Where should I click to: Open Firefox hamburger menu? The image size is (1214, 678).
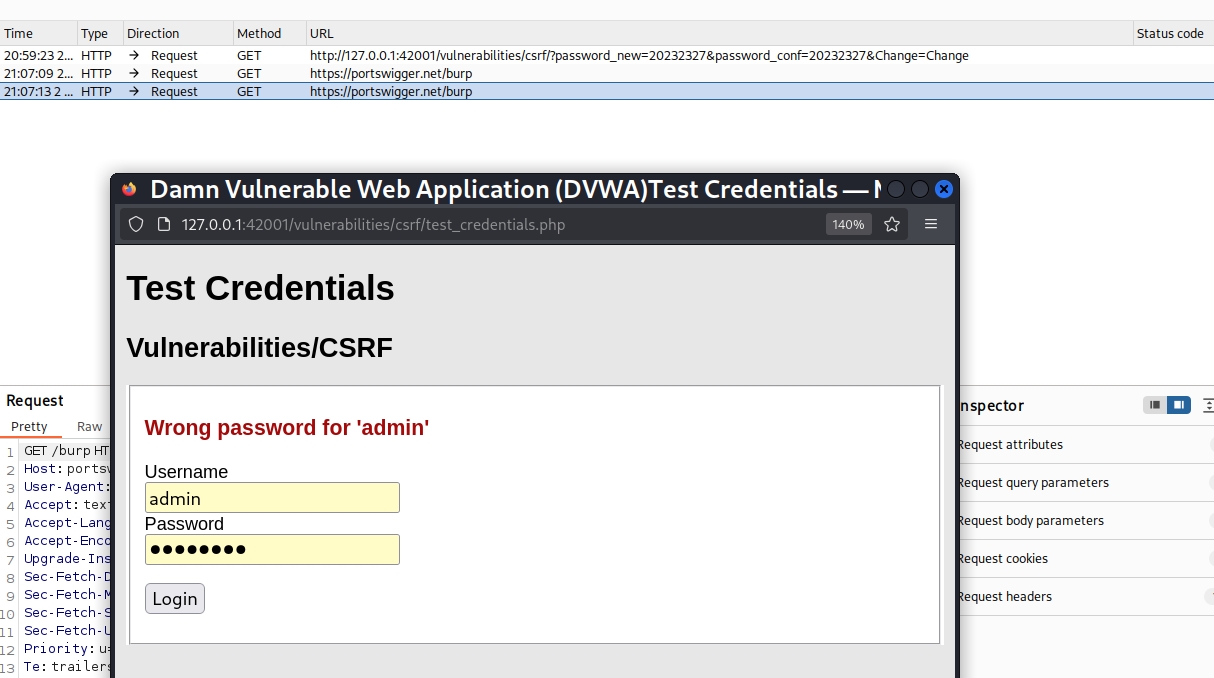tap(930, 224)
